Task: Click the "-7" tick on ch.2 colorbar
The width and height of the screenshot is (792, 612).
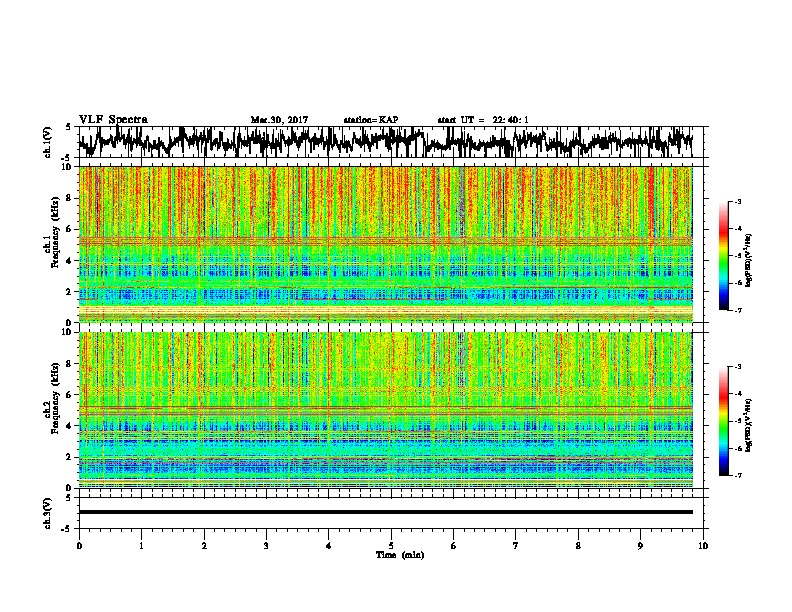Action: point(738,475)
